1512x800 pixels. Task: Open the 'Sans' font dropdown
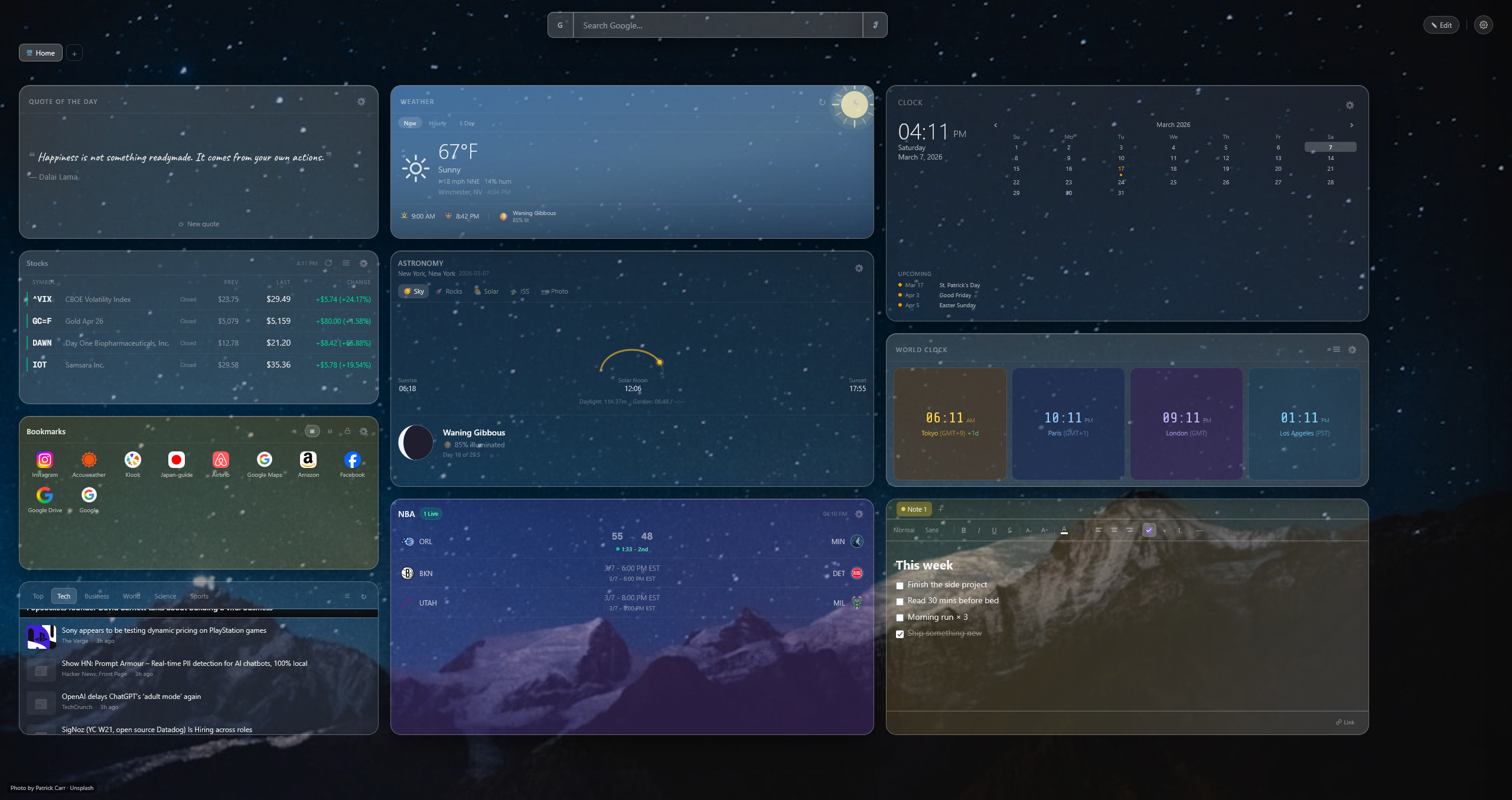tap(932, 530)
